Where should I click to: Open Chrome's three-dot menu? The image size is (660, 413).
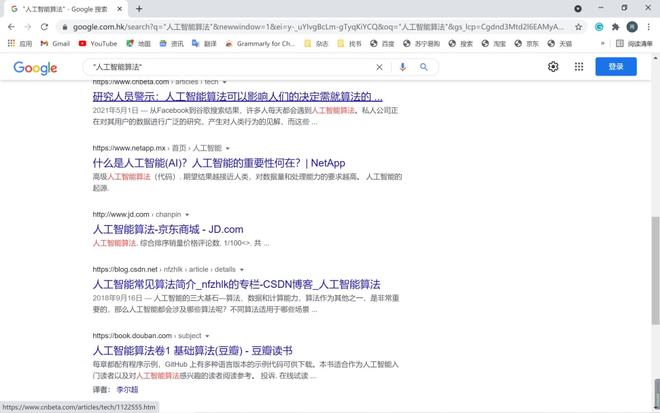click(649, 27)
